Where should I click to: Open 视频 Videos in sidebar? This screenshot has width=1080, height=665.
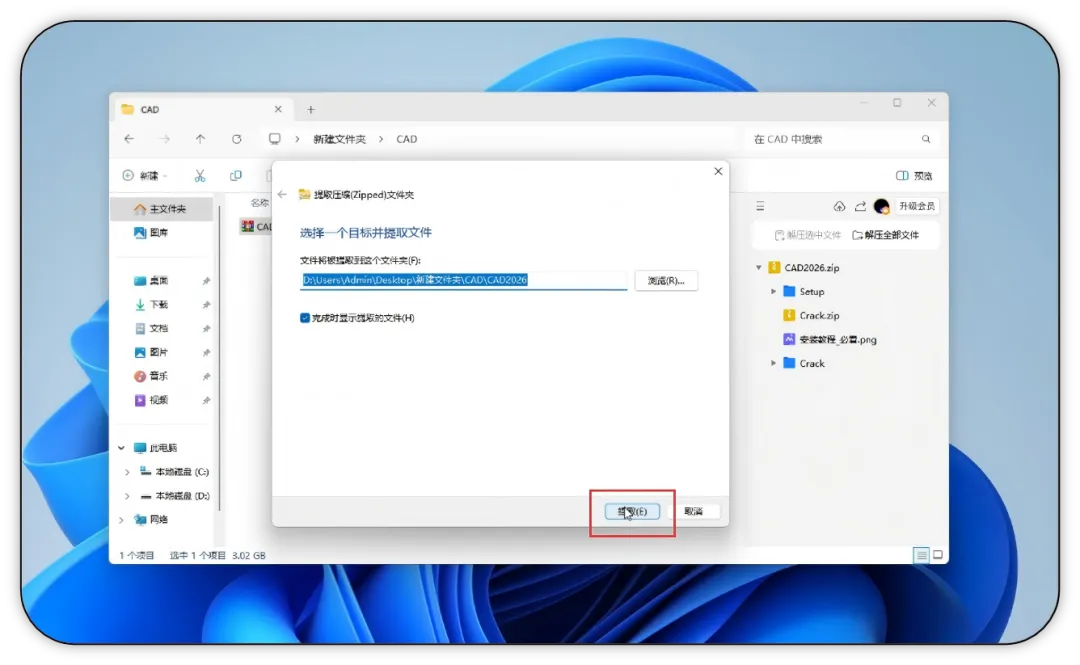151,400
